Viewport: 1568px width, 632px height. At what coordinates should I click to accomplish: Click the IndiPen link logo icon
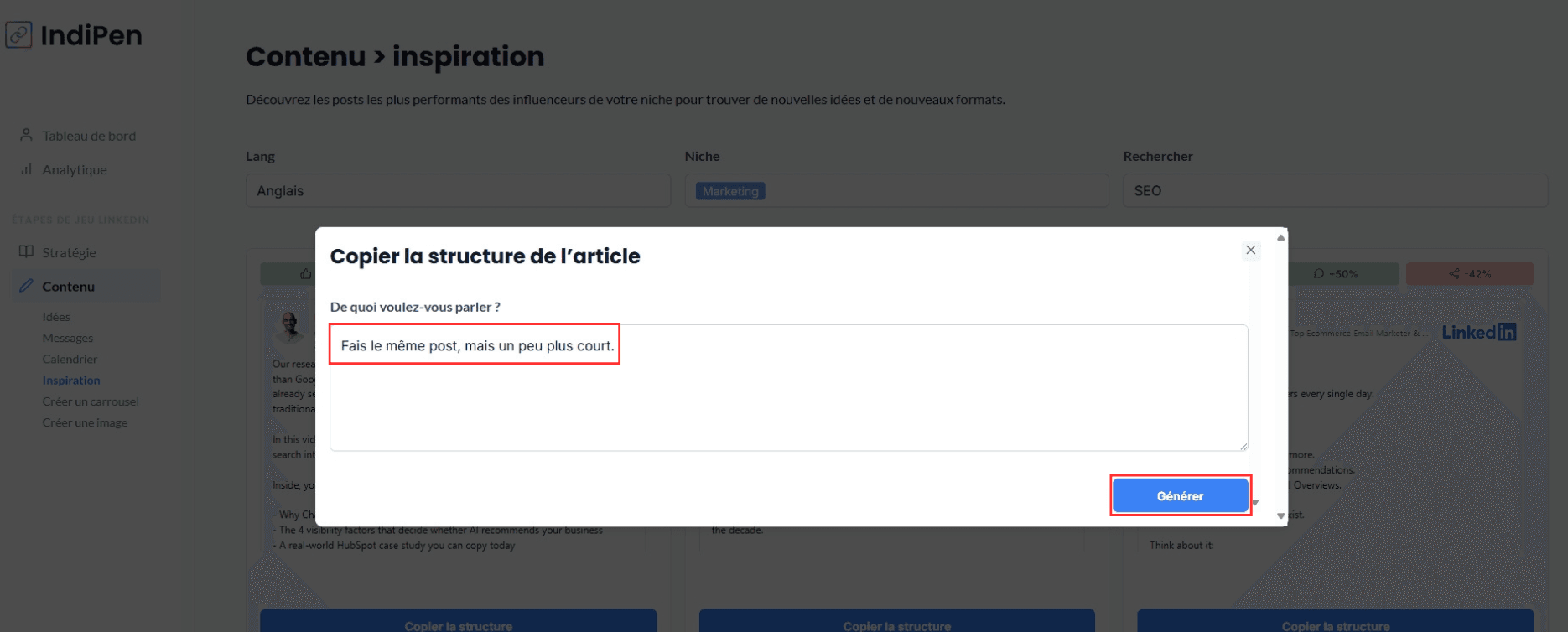pyautogui.click(x=18, y=35)
